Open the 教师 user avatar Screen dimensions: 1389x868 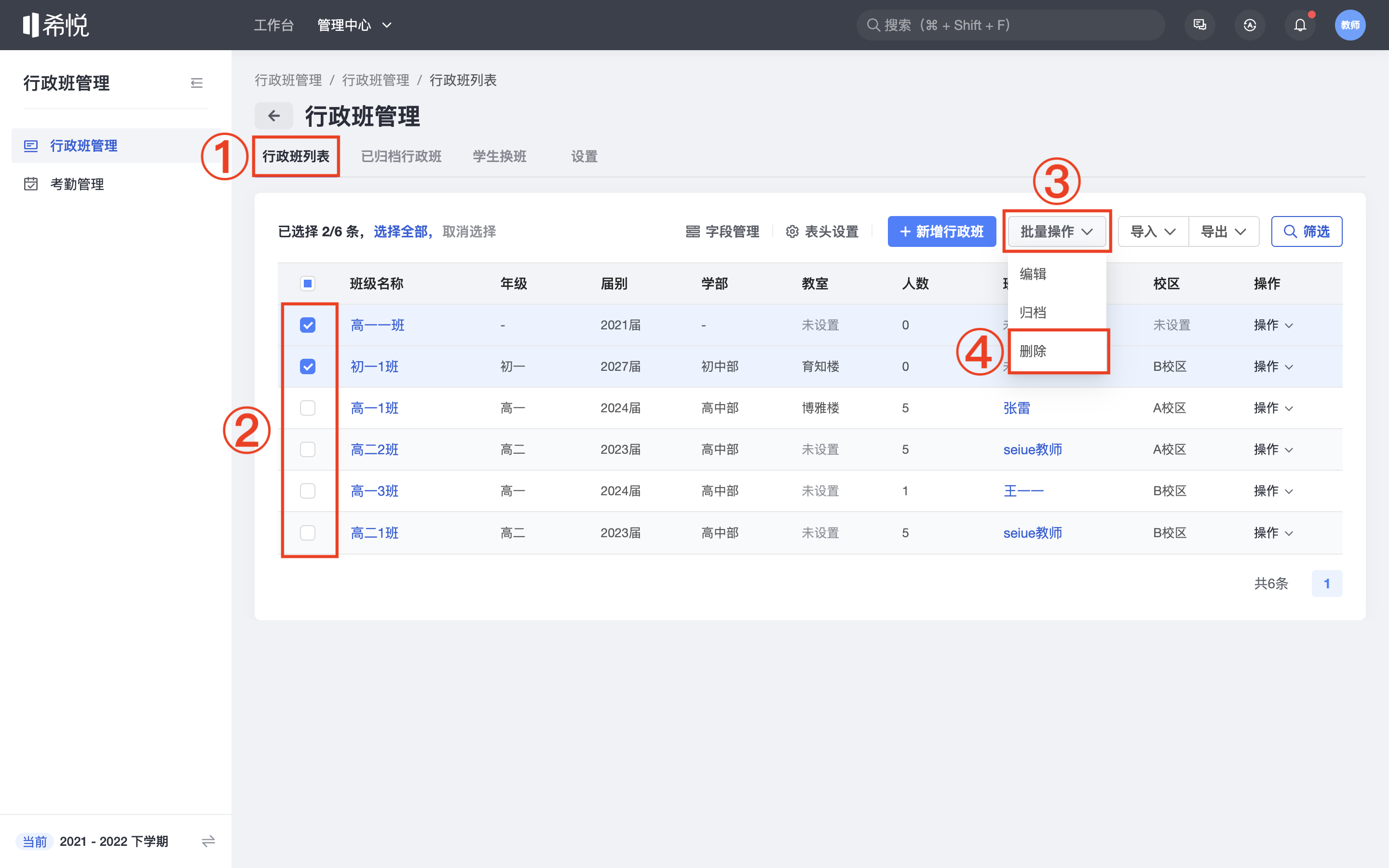pyautogui.click(x=1350, y=25)
